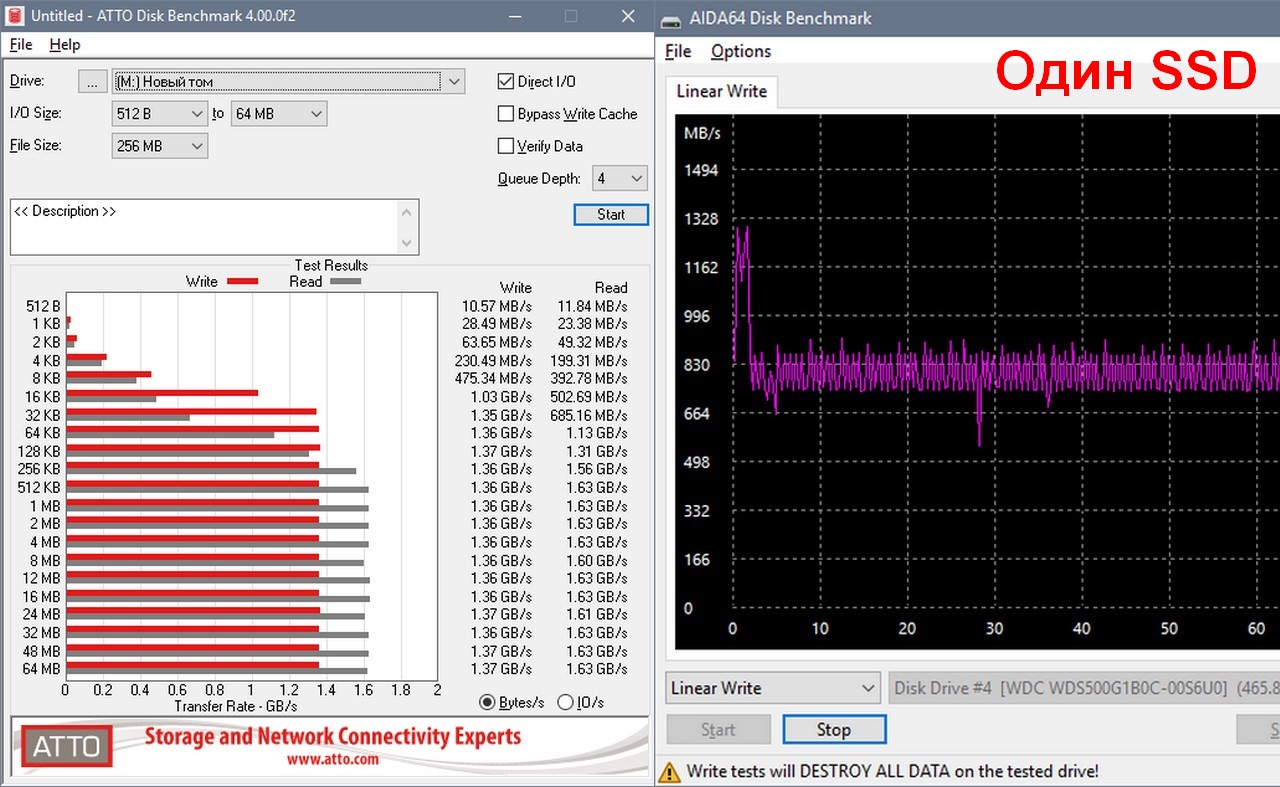Uncheck the Direct I/O checkbox
The width and height of the screenshot is (1280, 787).
click(506, 82)
